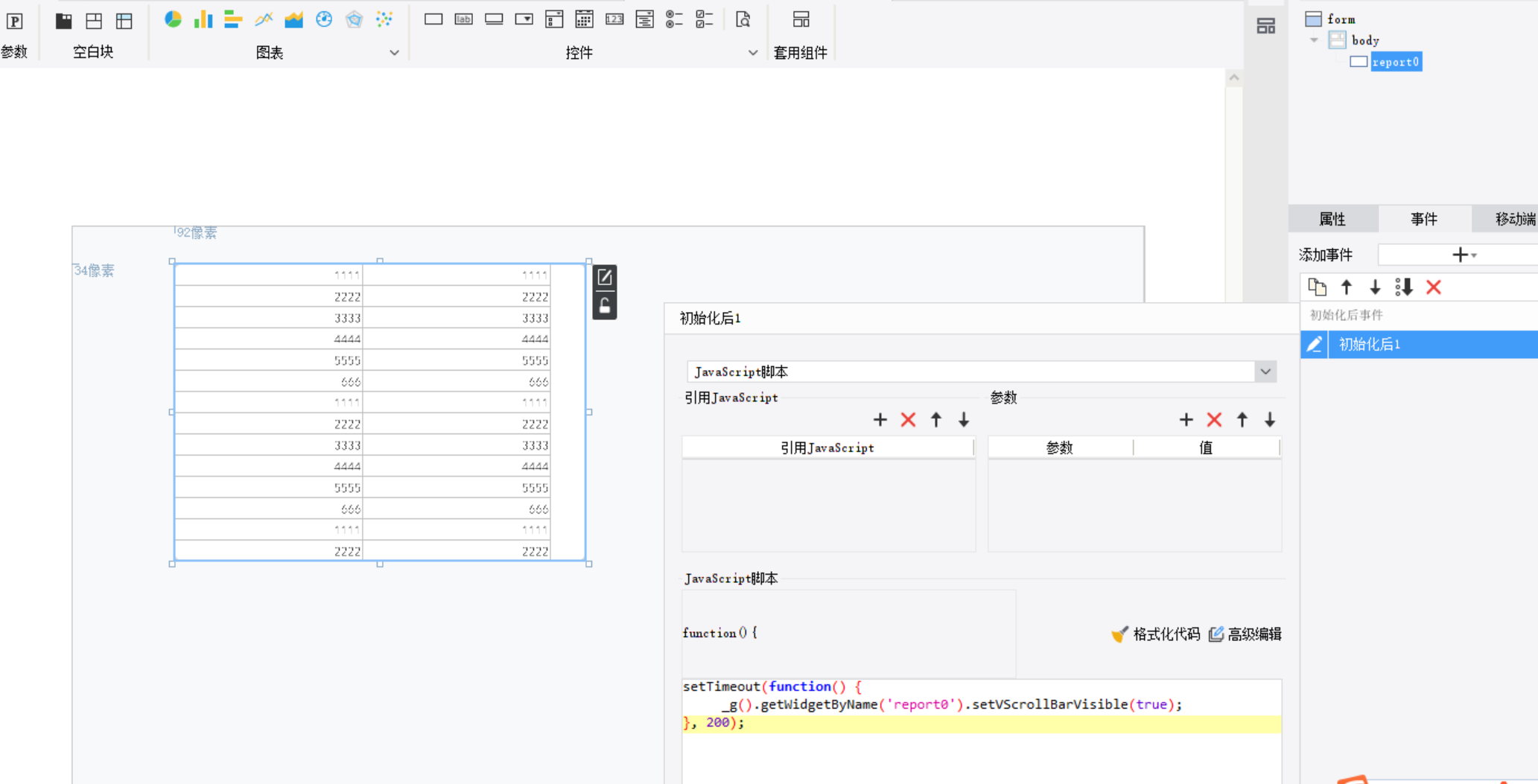Image resolution: width=1538 pixels, height=784 pixels.
Task: Select the 初始化后1 event row
Action: (x=1420, y=345)
